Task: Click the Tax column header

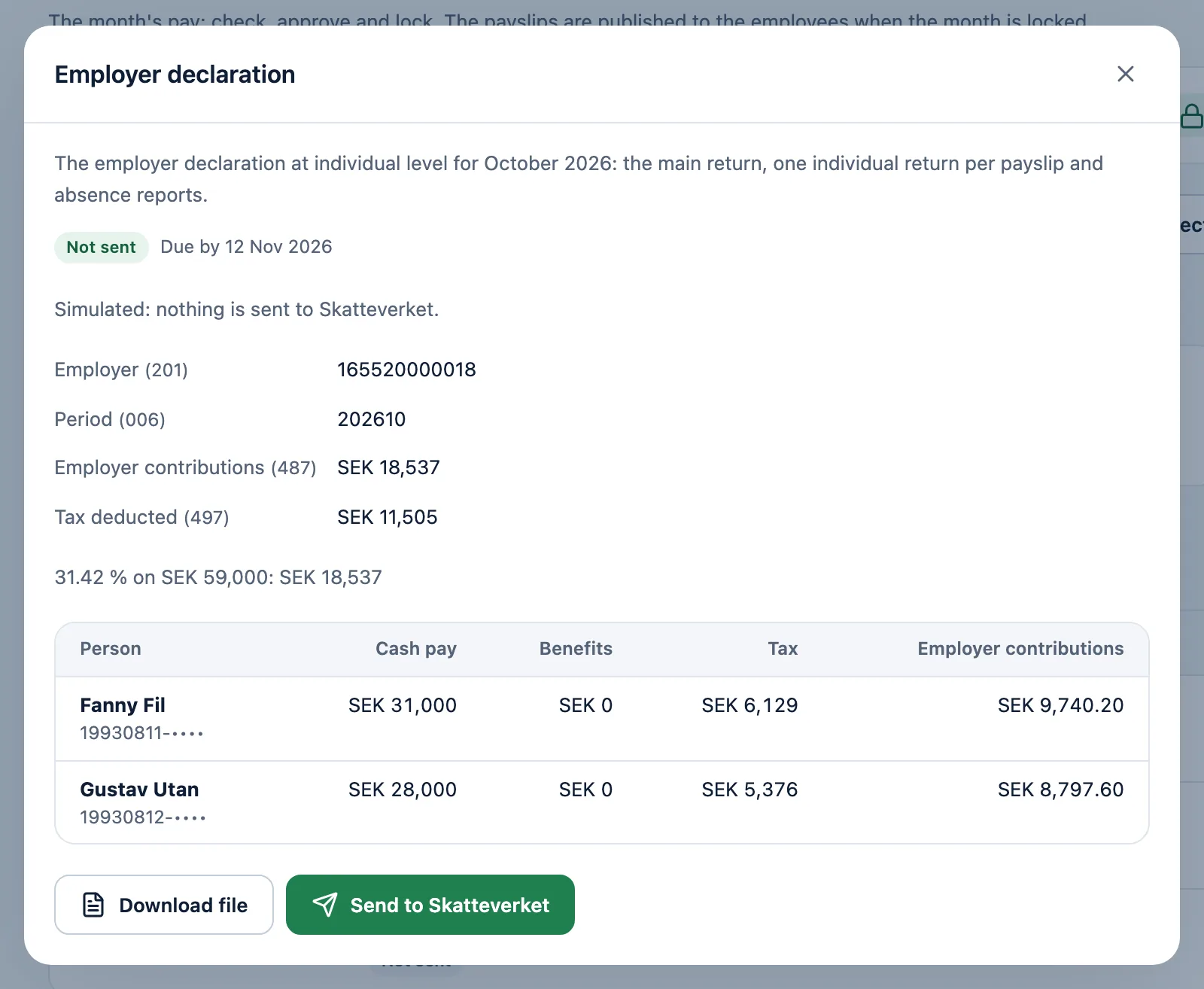Action: click(783, 649)
